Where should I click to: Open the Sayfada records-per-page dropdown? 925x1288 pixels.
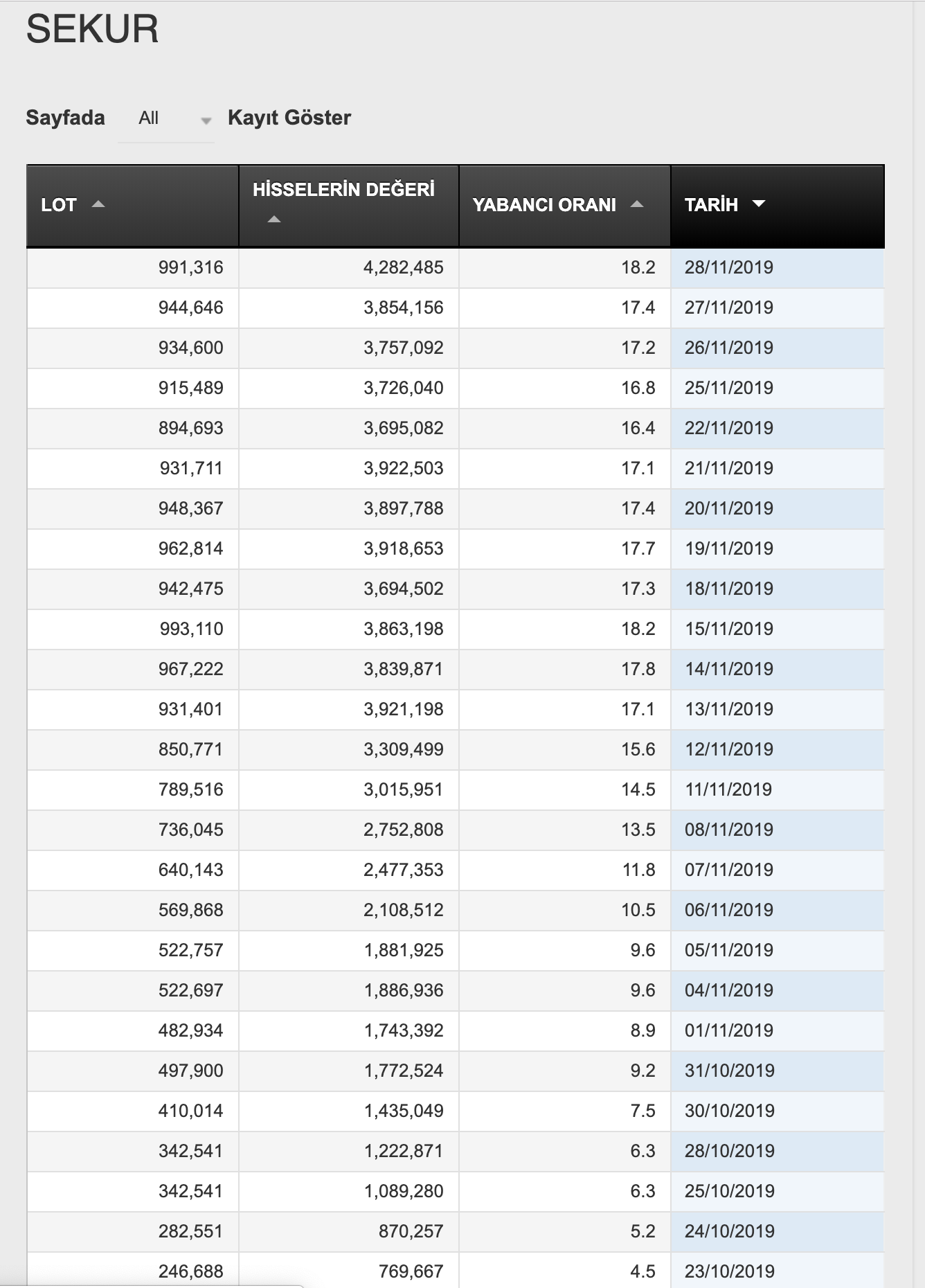point(166,118)
